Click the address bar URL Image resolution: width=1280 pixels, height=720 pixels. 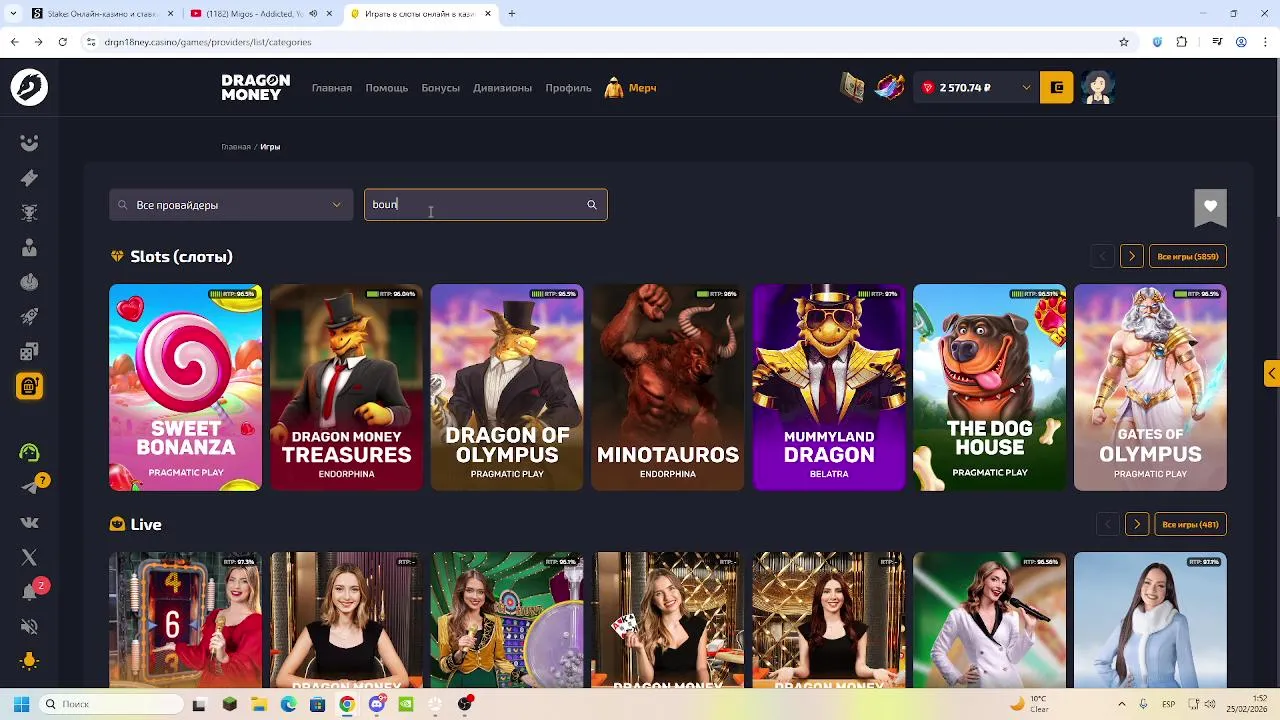pyautogui.click(x=208, y=42)
